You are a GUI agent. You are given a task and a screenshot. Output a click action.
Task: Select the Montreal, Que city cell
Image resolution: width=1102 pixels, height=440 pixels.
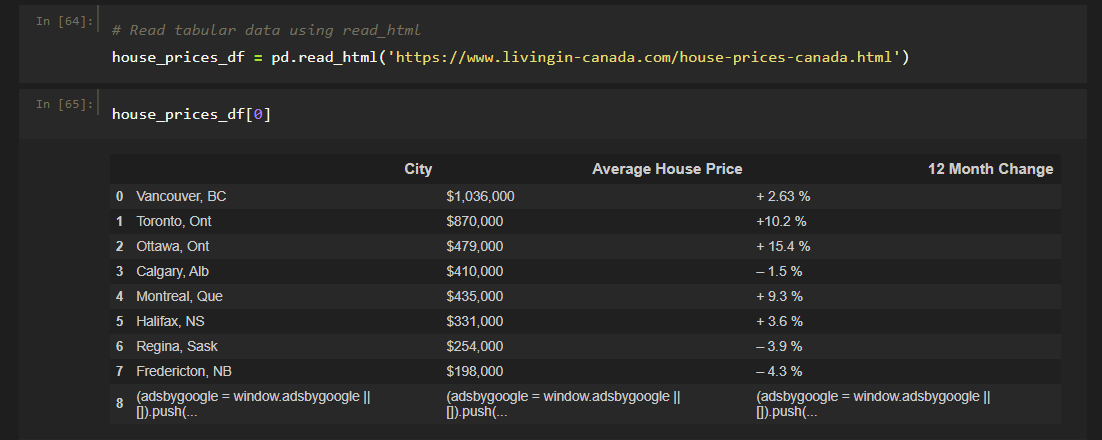(x=180, y=296)
